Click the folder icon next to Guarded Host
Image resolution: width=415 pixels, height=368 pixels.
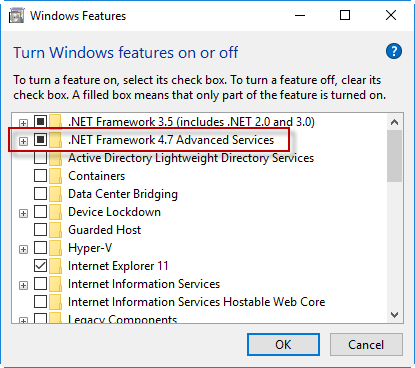(55, 230)
